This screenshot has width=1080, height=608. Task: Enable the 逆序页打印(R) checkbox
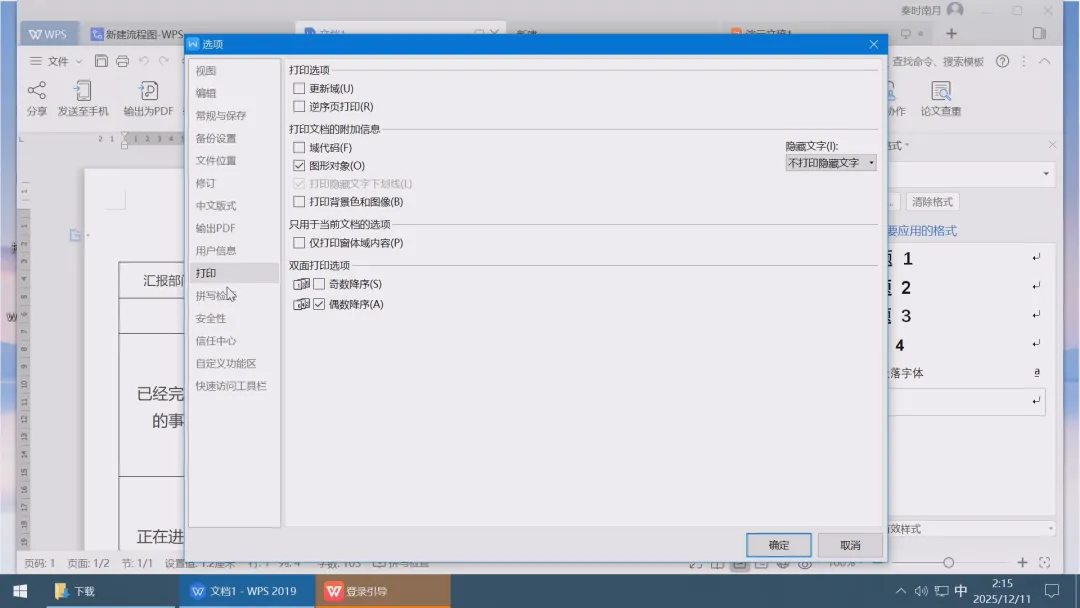click(x=299, y=106)
